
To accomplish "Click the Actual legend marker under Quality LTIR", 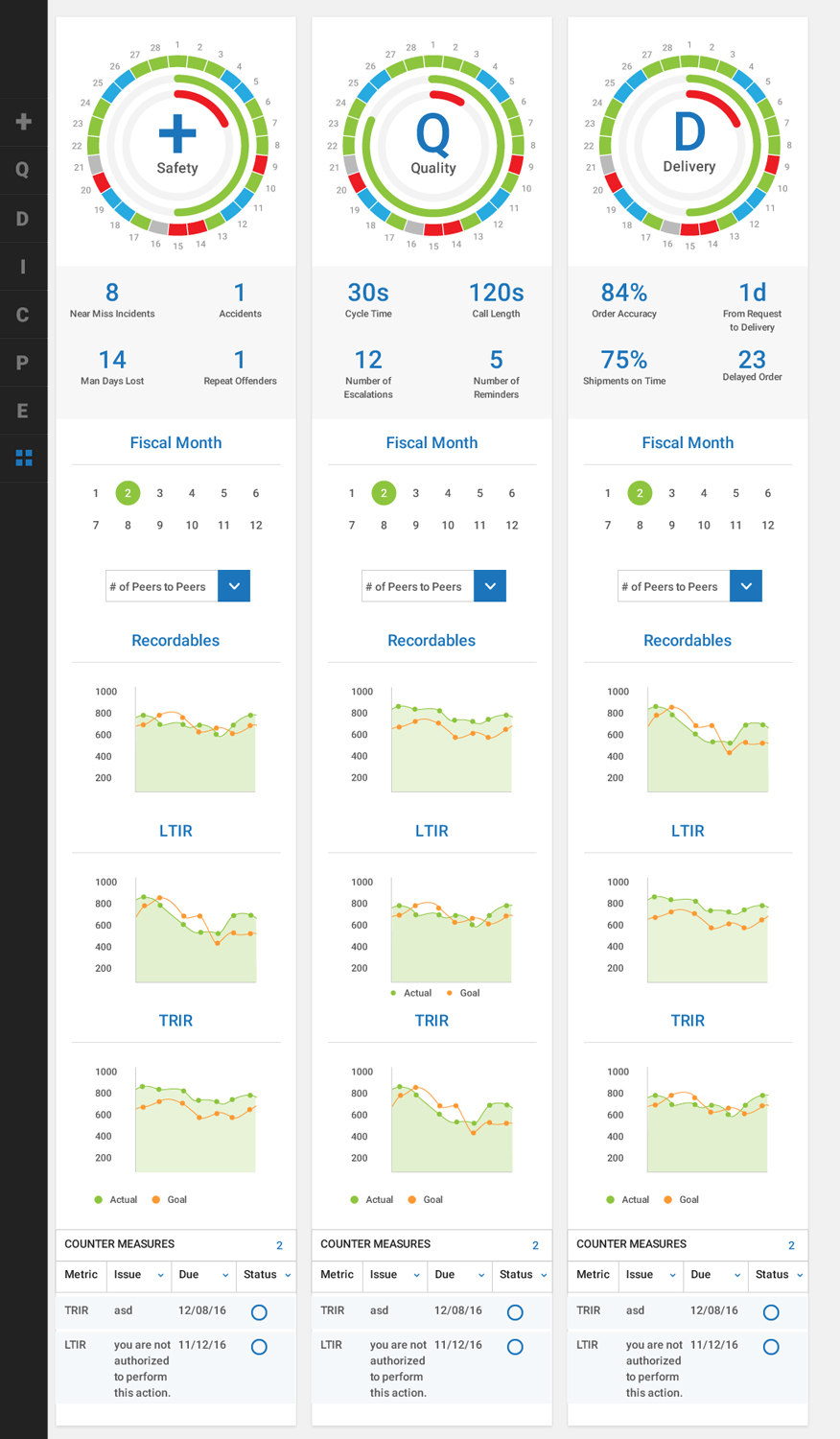I will (x=393, y=993).
